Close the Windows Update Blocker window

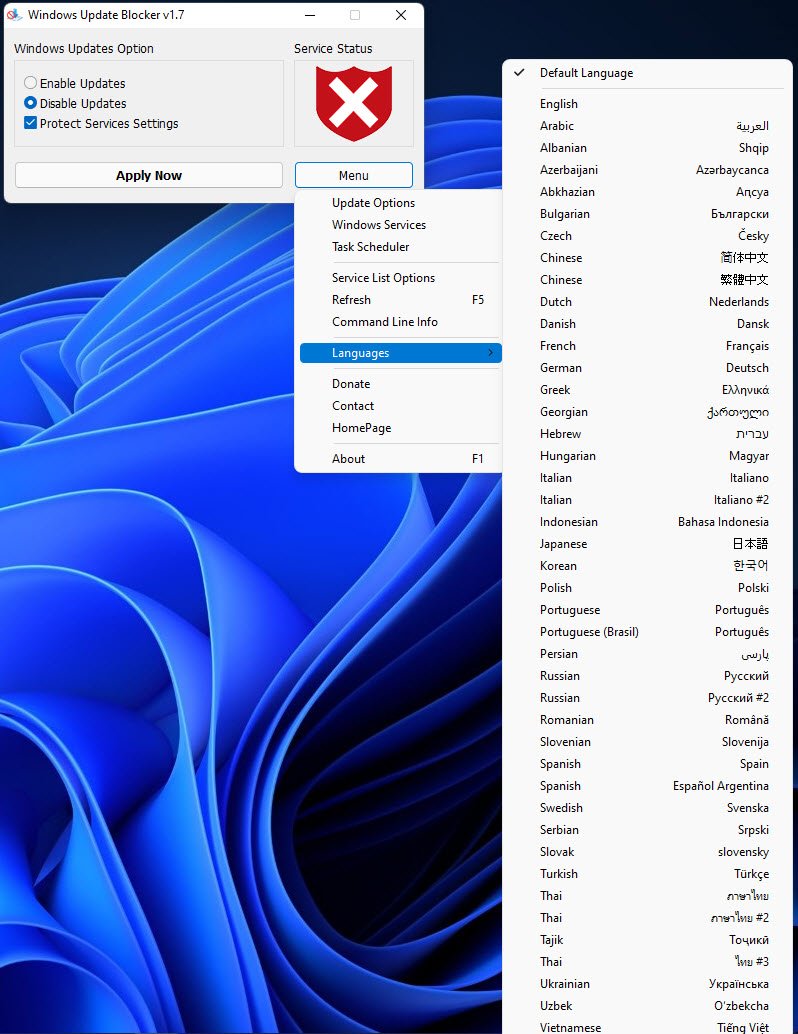(x=401, y=15)
